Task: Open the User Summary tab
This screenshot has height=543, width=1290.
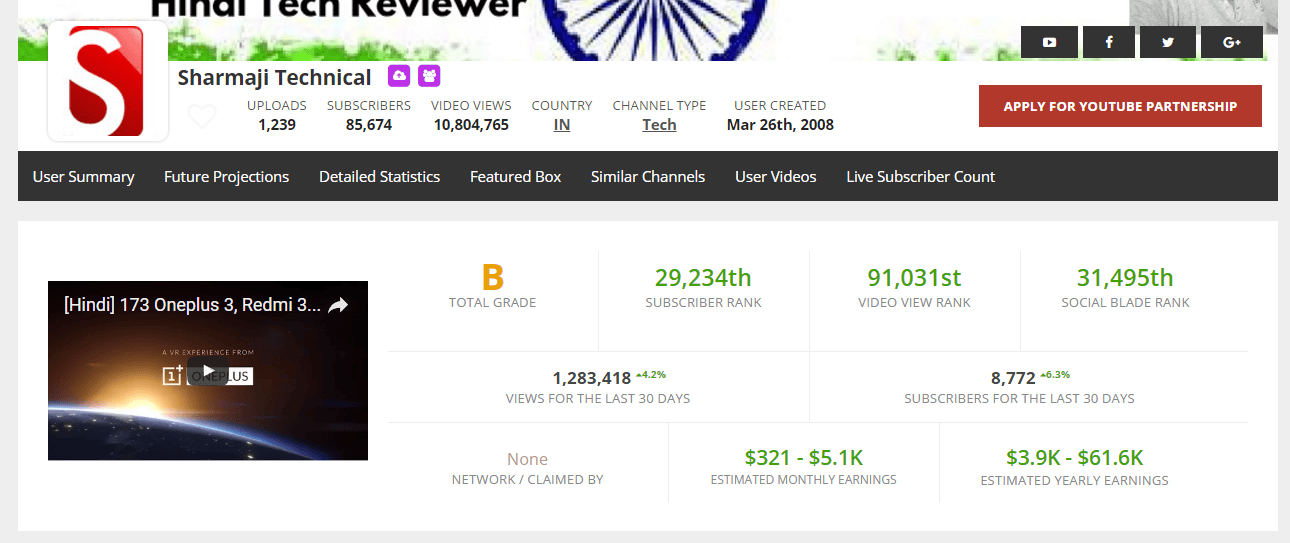Action: click(x=83, y=176)
